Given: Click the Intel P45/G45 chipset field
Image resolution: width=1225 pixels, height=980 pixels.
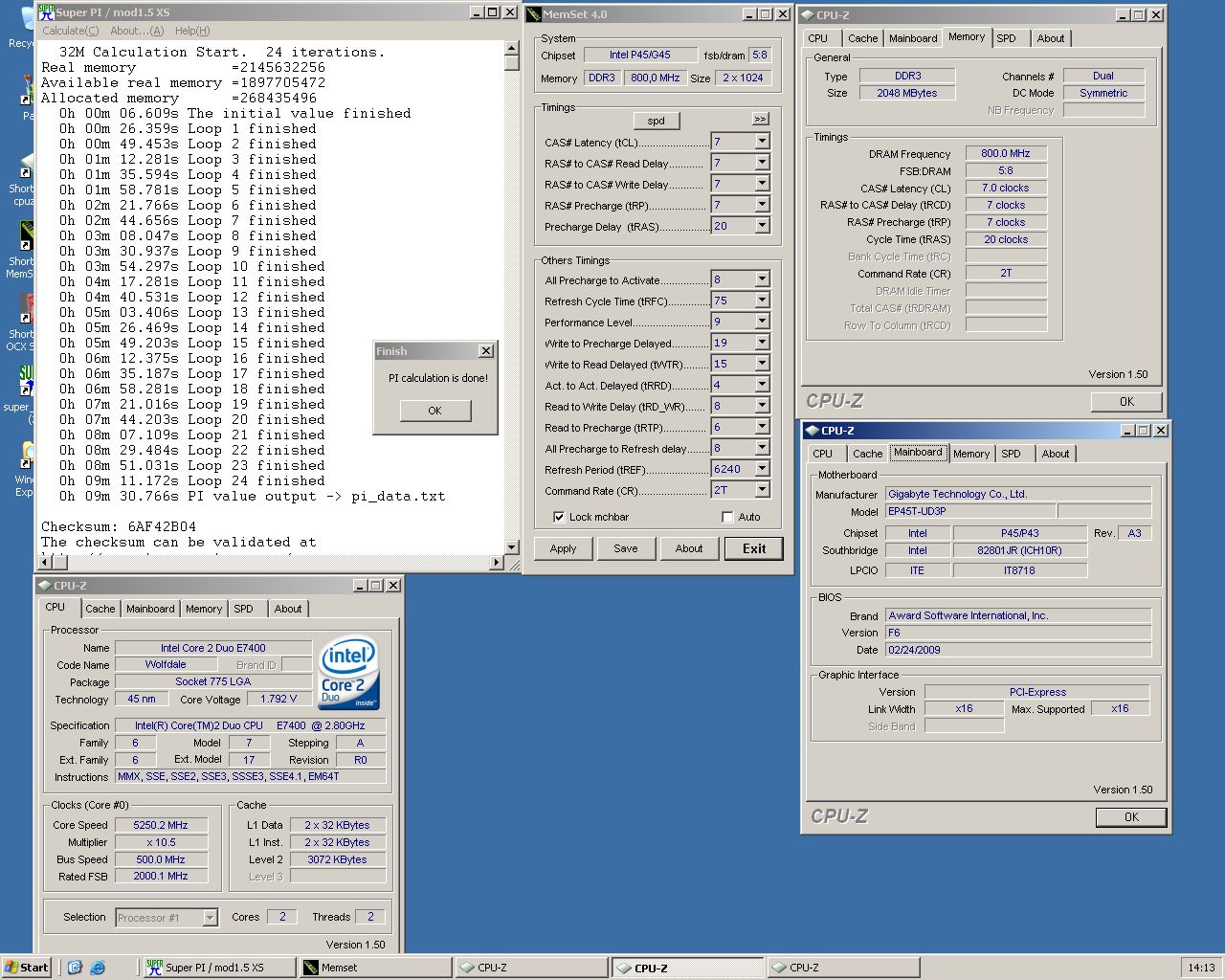Looking at the screenshot, I should (x=639, y=56).
